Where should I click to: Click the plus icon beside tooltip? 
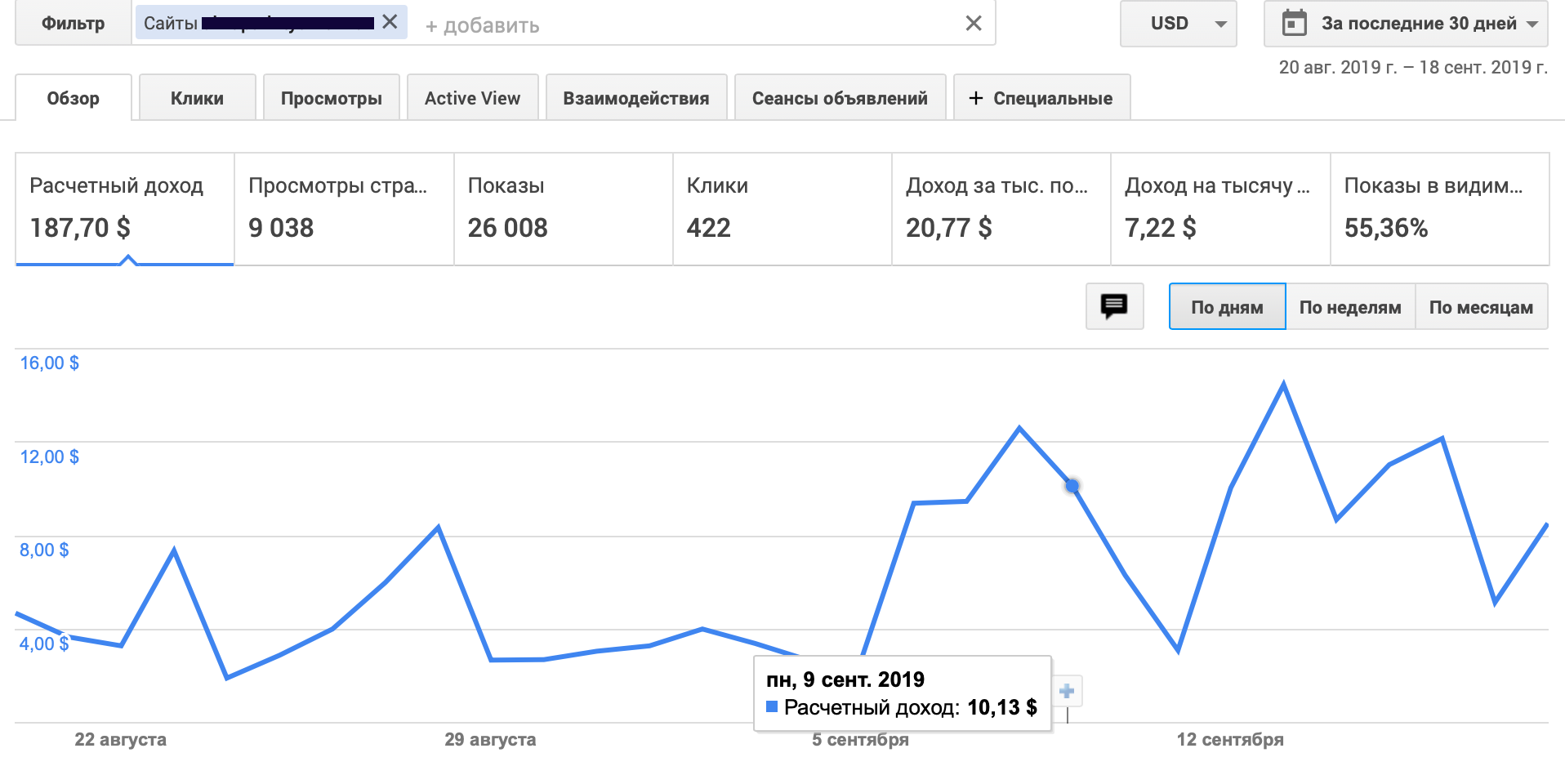[1067, 692]
